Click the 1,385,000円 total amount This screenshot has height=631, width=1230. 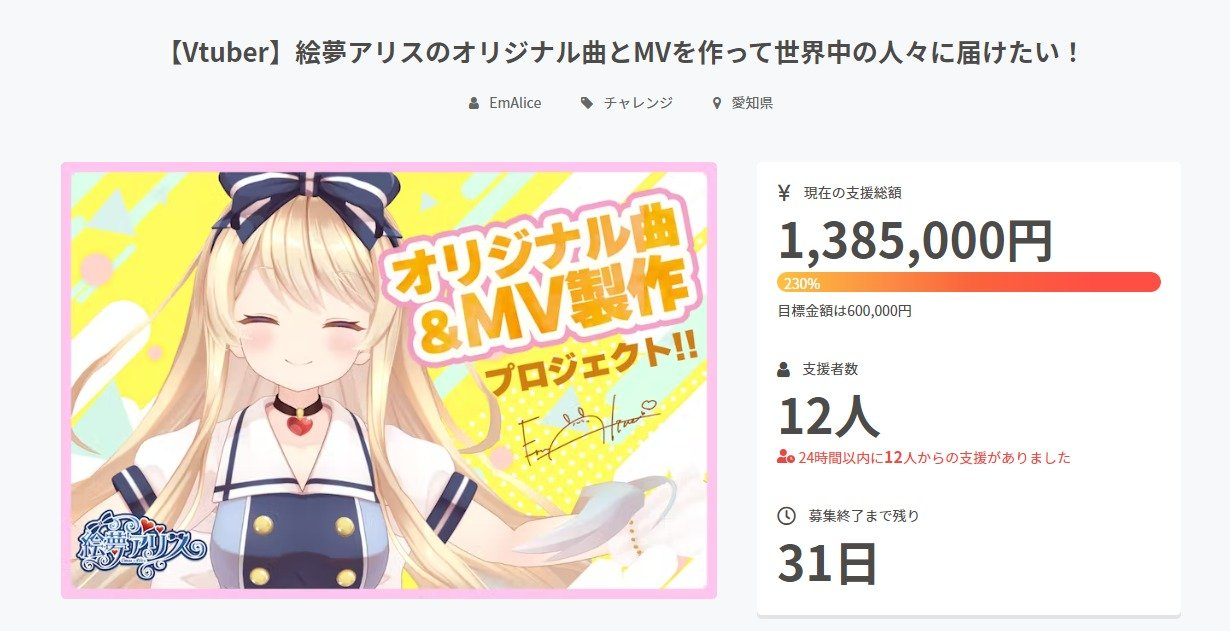tap(915, 240)
